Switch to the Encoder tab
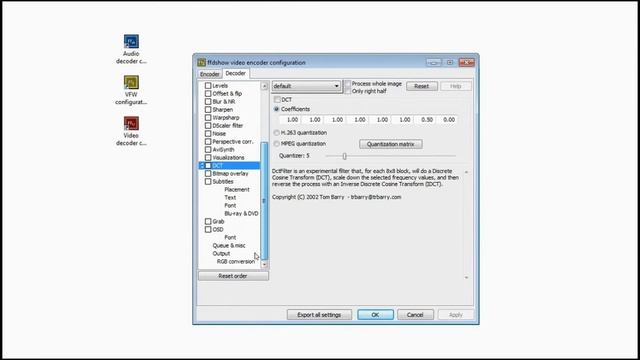The image size is (640, 360). tap(209, 74)
